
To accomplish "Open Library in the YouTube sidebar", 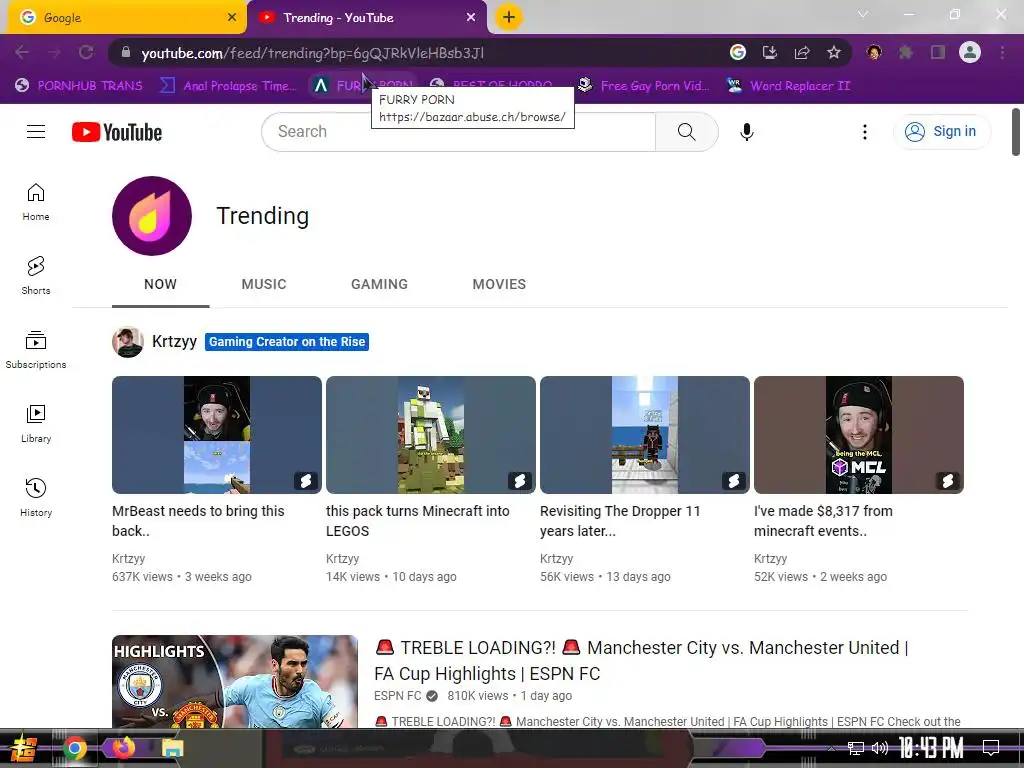I will click(x=36, y=424).
